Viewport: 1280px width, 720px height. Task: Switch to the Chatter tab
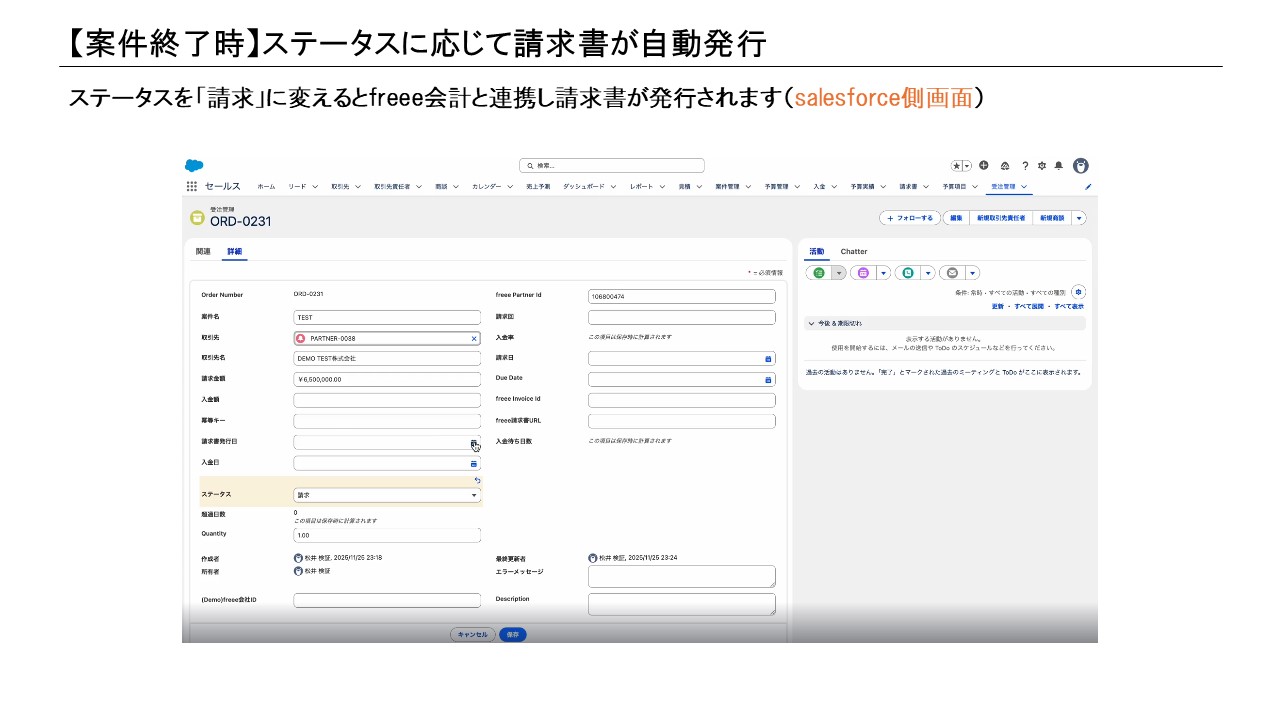pos(854,251)
